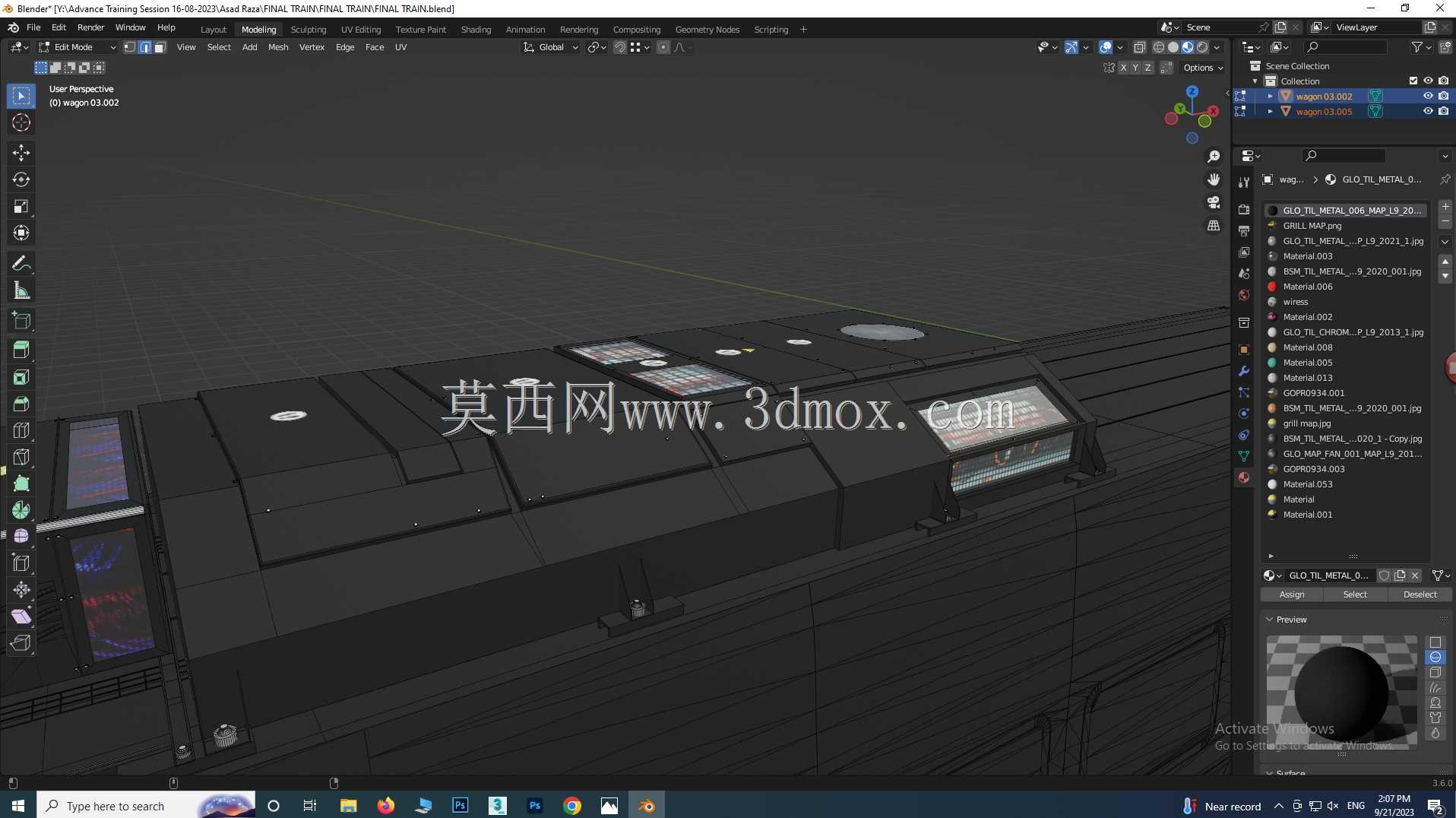Collapse the Collection tree
Screen dimensions: 1456x818
tap(1255, 81)
